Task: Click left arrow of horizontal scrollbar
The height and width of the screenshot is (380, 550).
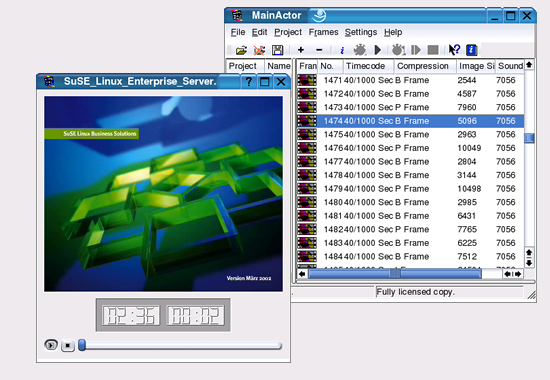Action: pyautogui.click(x=302, y=274)
